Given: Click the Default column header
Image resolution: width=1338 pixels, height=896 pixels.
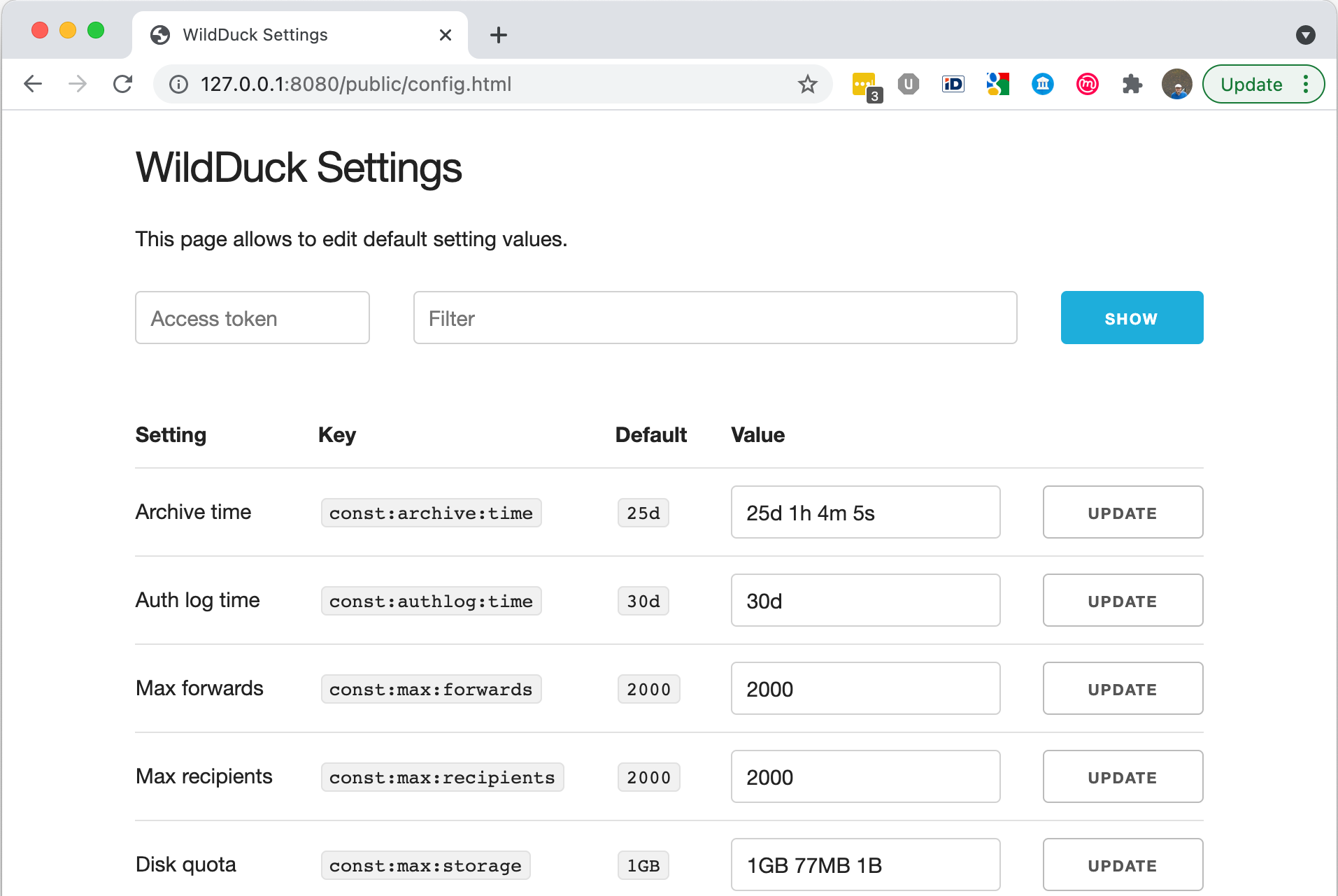Looking at the screenshot, I should 651,434.
